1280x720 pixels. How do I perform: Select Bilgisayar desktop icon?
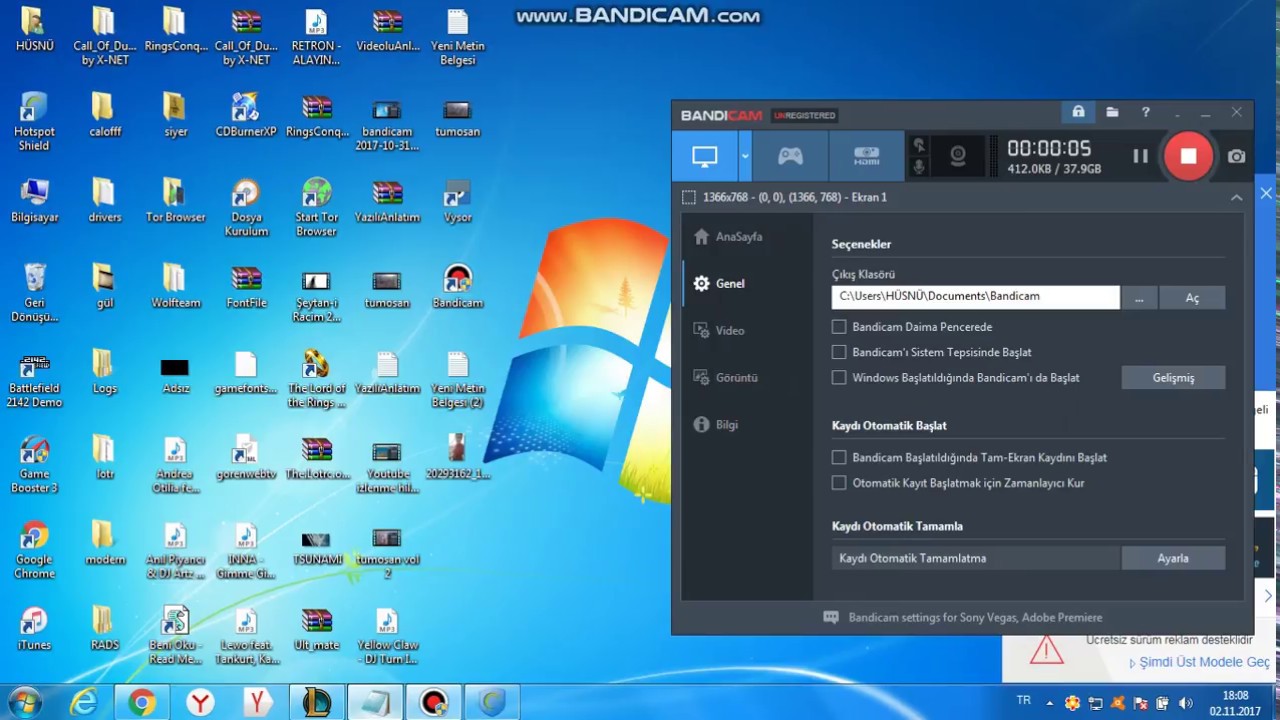click(x=34, y=200)
